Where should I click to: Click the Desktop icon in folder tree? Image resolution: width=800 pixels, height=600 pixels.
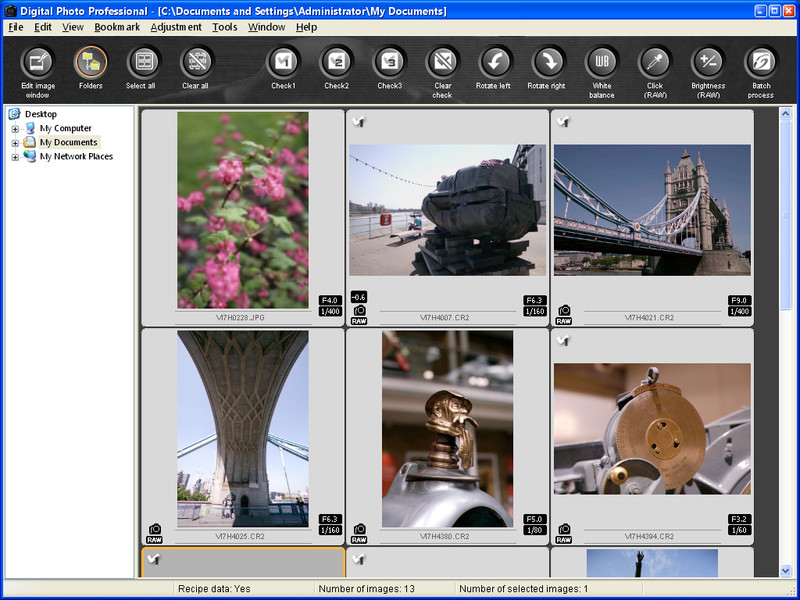pos(14,114)
